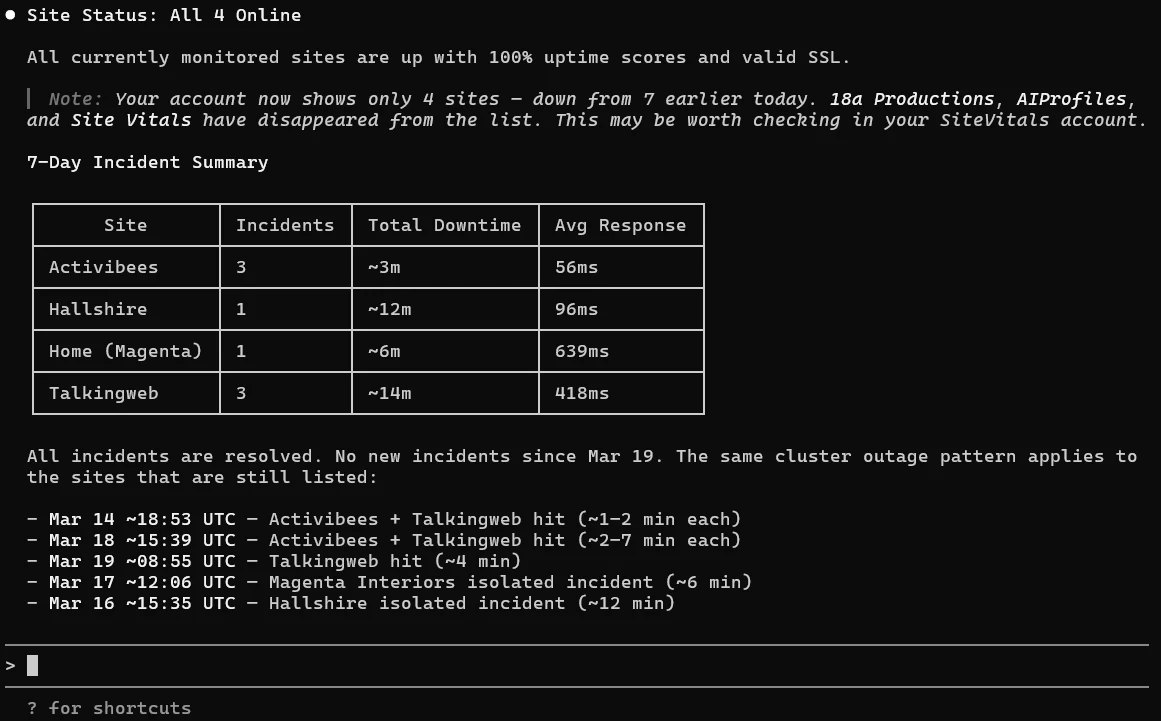Select the Talkingweb site row

coord(103,393)
